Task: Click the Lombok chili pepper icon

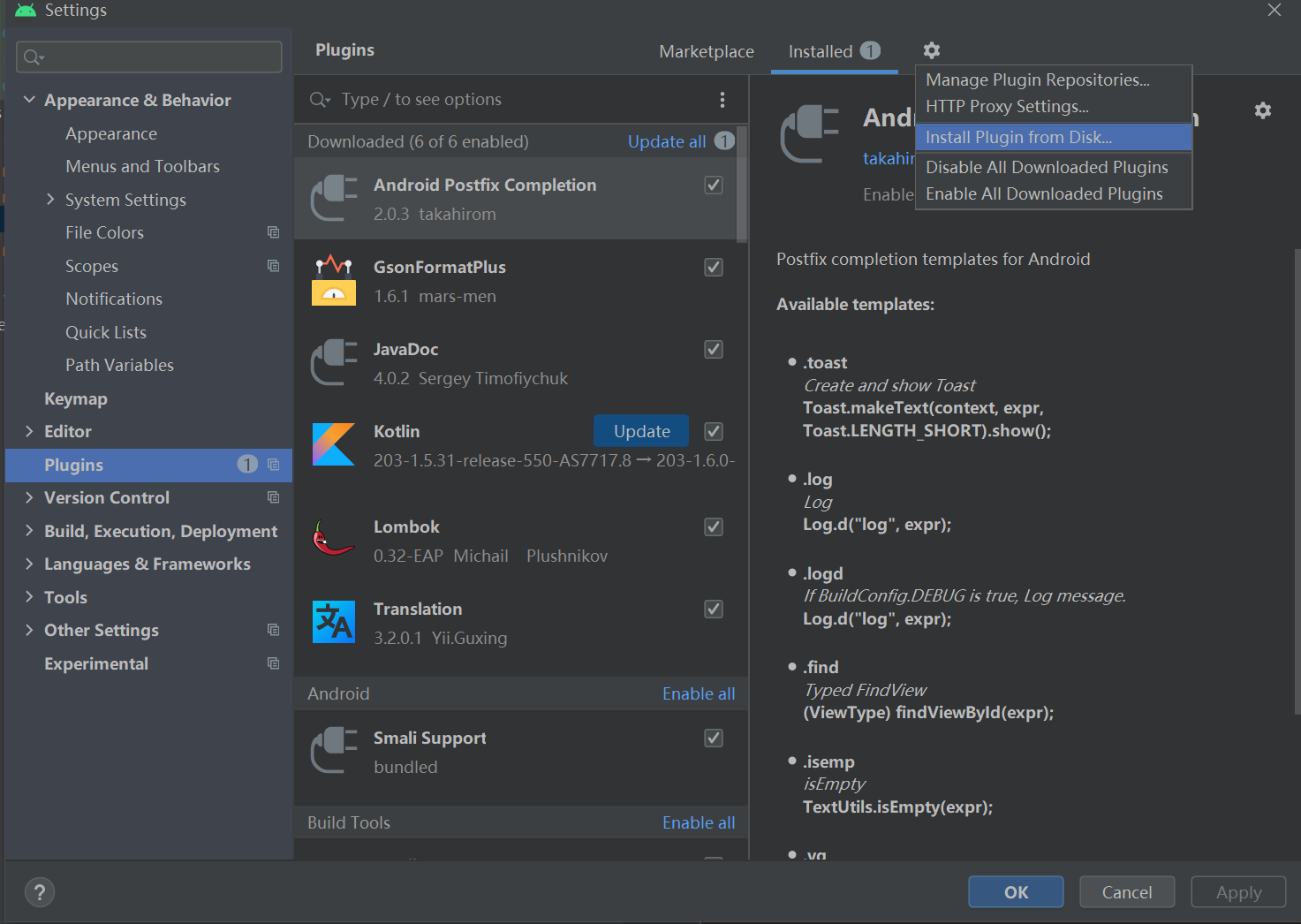Action: [333, 538]
